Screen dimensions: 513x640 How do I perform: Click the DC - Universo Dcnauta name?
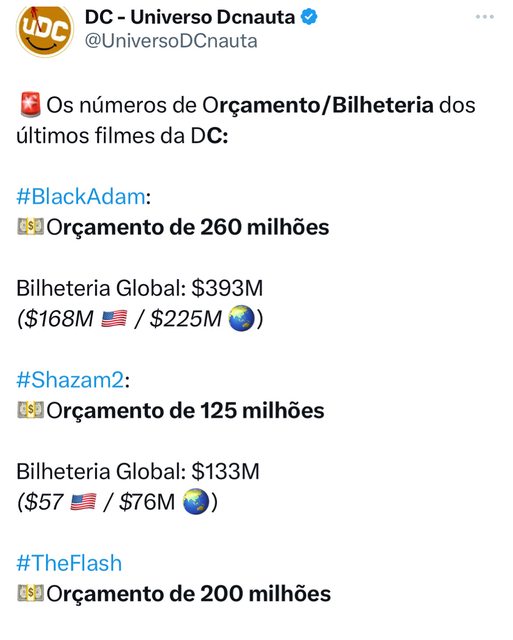pyautogui.click(x=190, y=17)
